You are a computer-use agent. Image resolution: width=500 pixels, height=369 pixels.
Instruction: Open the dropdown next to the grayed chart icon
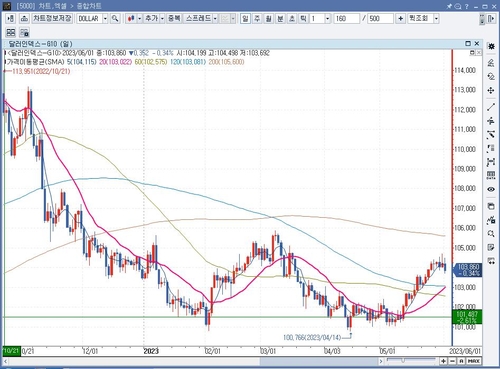233,19
